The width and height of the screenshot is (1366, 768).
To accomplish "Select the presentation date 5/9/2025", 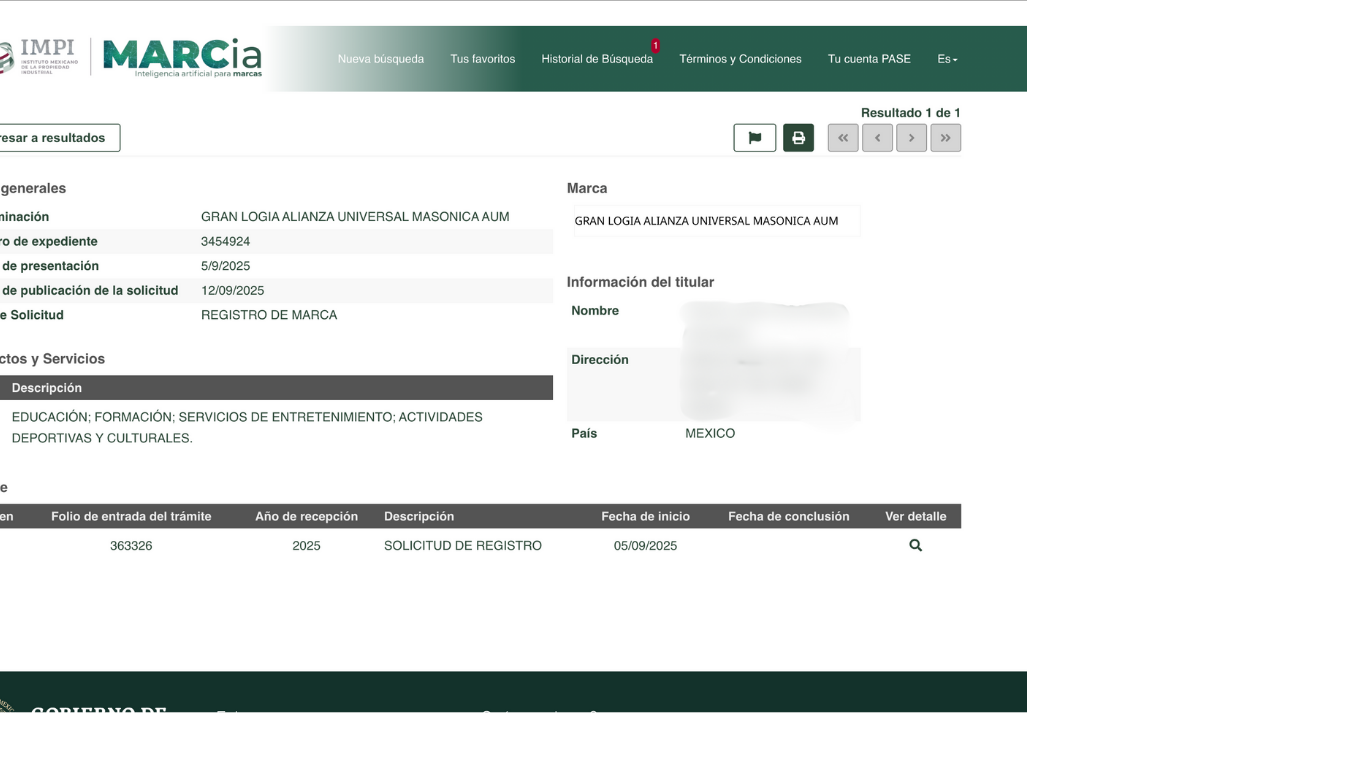I will [x=225, y=266].
